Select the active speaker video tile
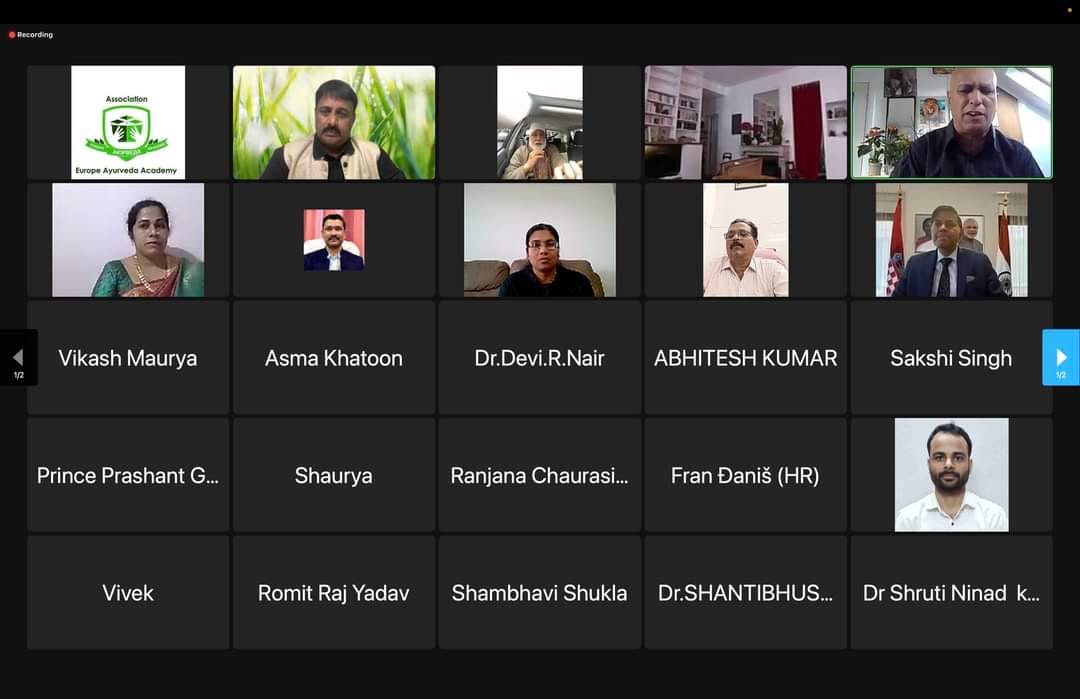The image size is (1080, 699). [x=952, y=123]
